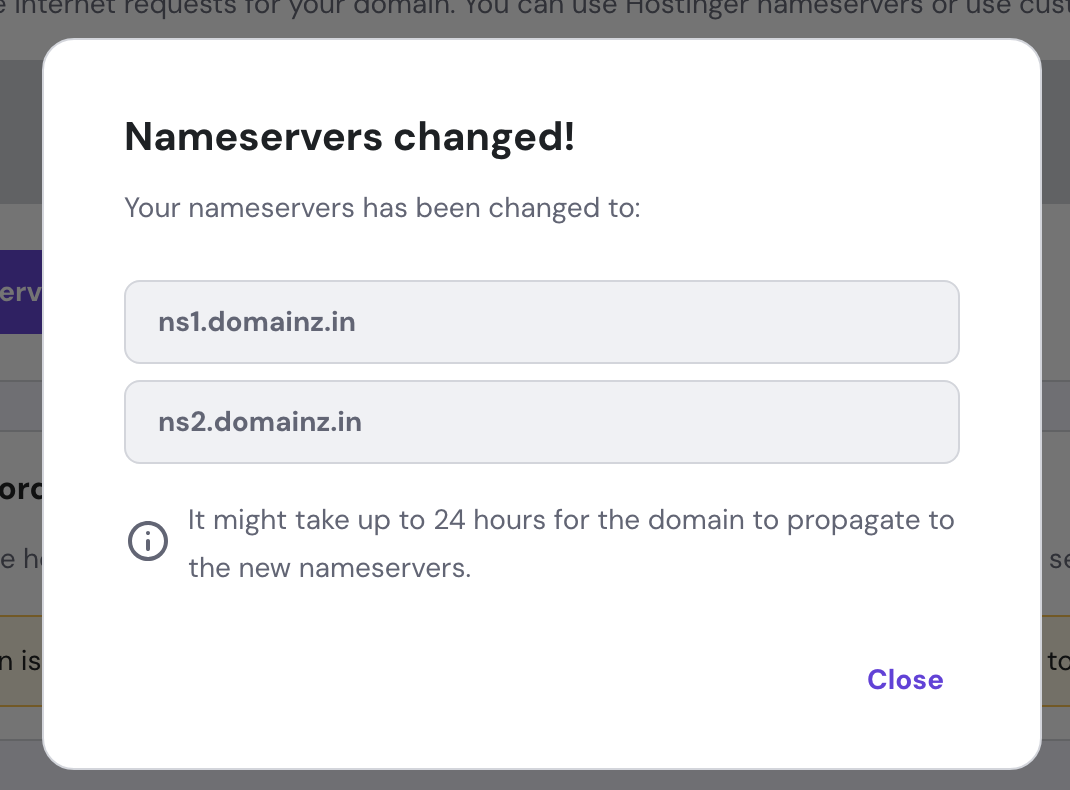1070x790 pixels.
Task: Click the truncated text left of info icon
Action: (14, 559)
